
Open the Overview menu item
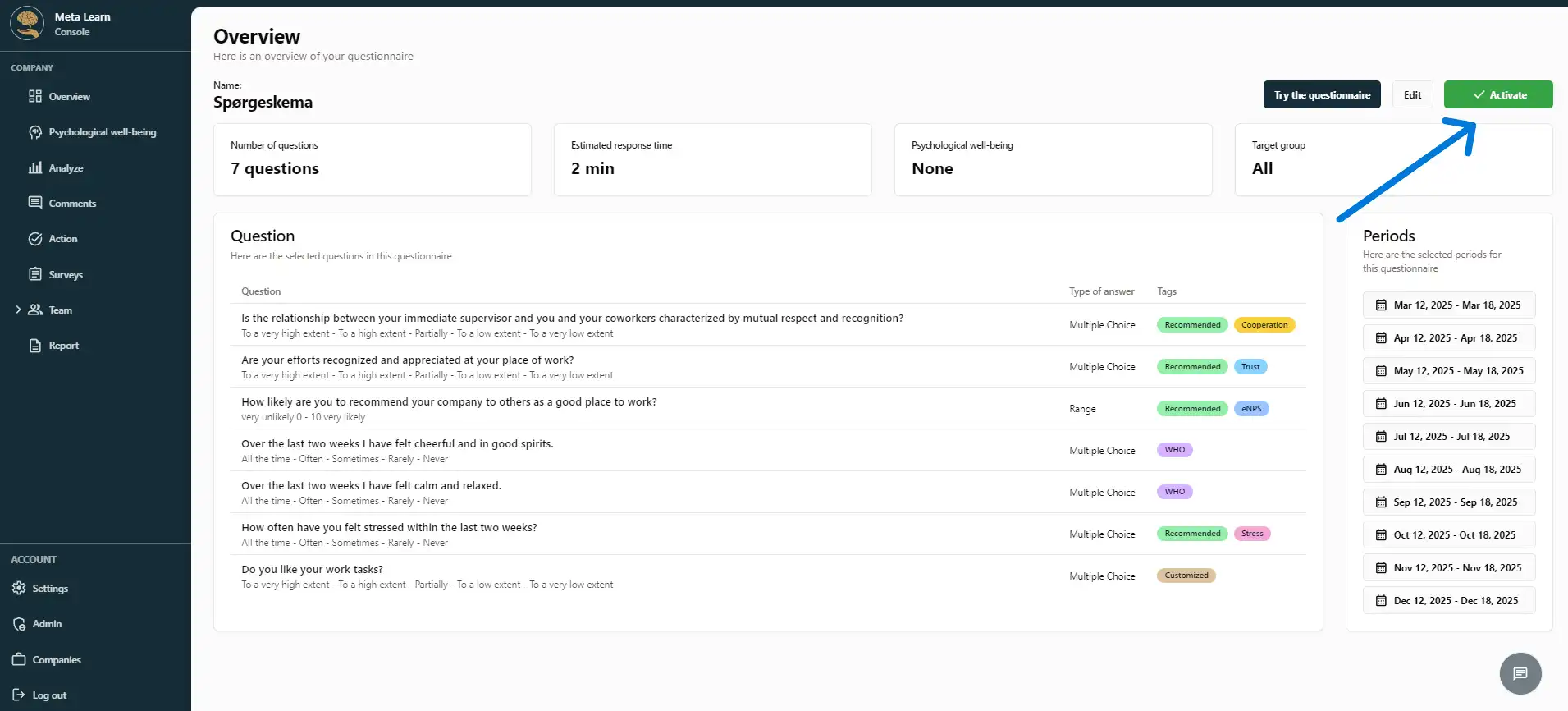click(69, 97)
